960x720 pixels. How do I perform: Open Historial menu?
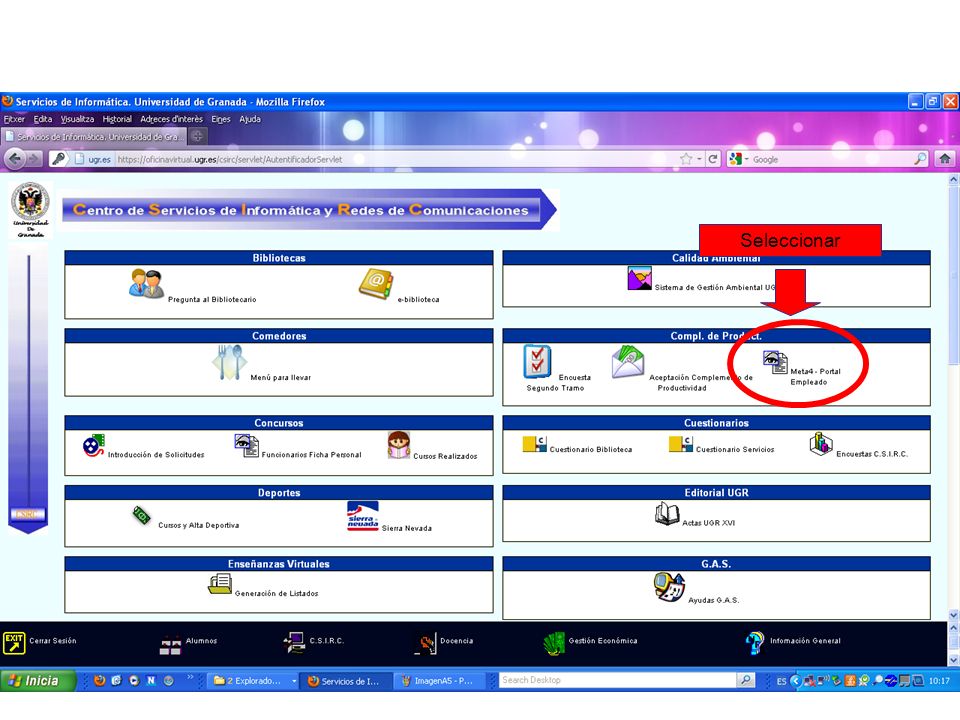point(117,119)
